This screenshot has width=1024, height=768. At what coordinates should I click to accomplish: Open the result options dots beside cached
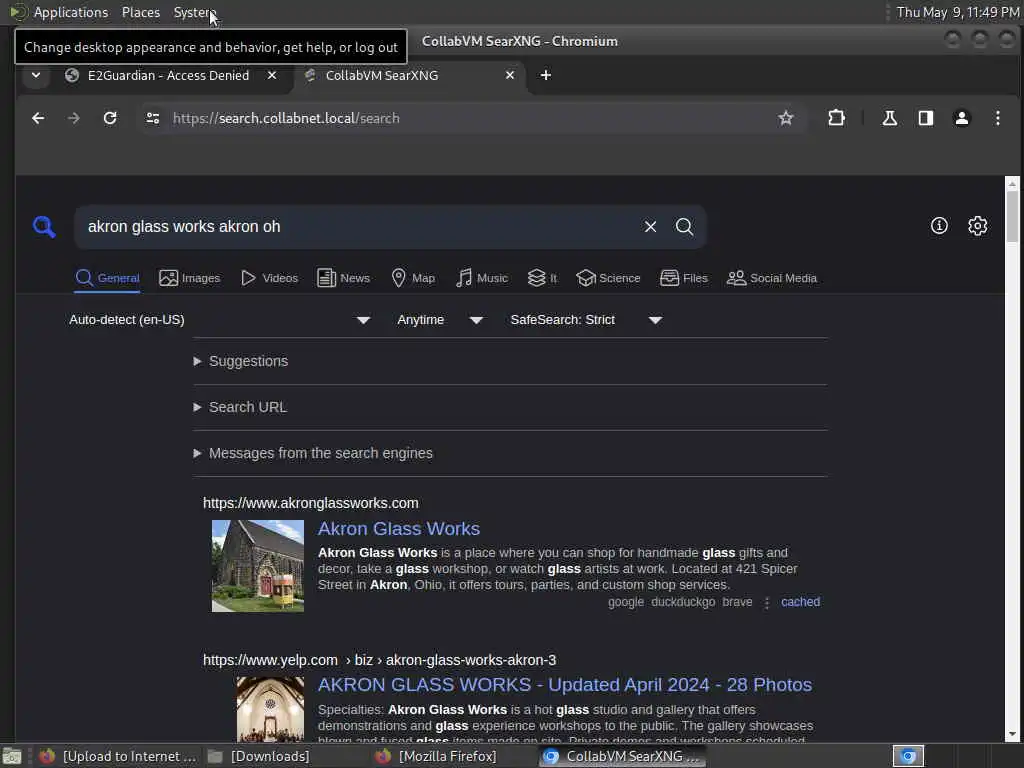[x=767, y=602]
